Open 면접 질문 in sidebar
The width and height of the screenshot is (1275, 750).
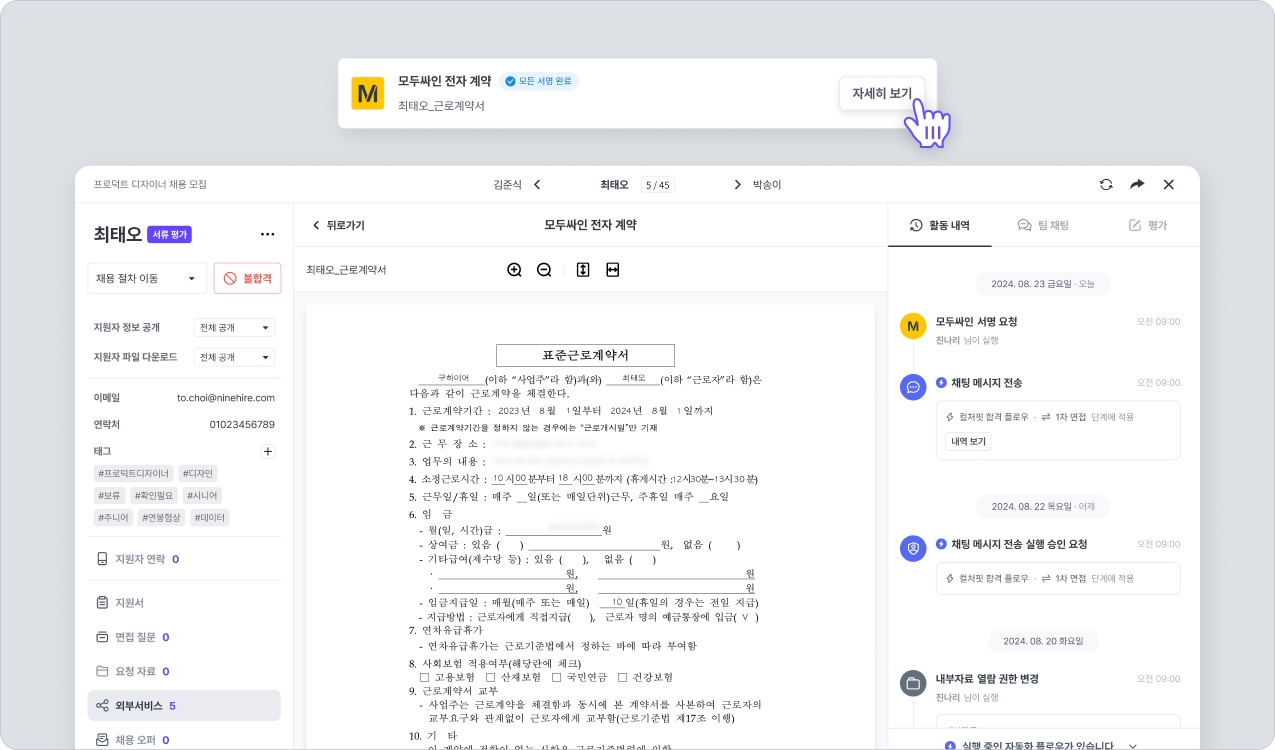click(184, 637)
